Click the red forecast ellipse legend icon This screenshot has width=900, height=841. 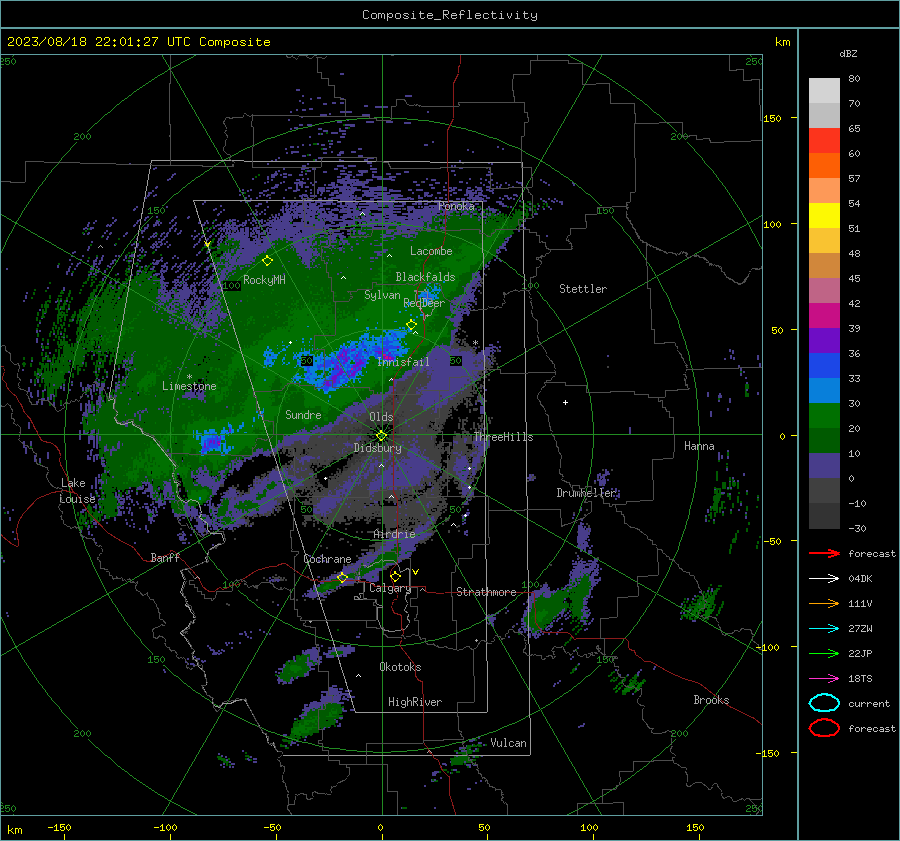click(824, 728)
